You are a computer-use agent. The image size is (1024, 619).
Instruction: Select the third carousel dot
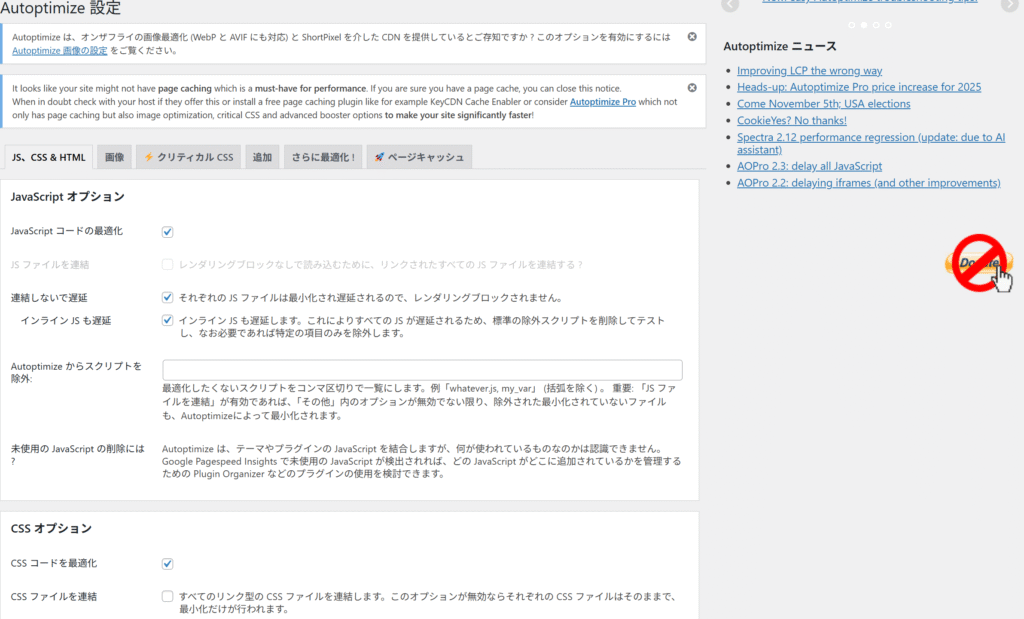(876, 25)
